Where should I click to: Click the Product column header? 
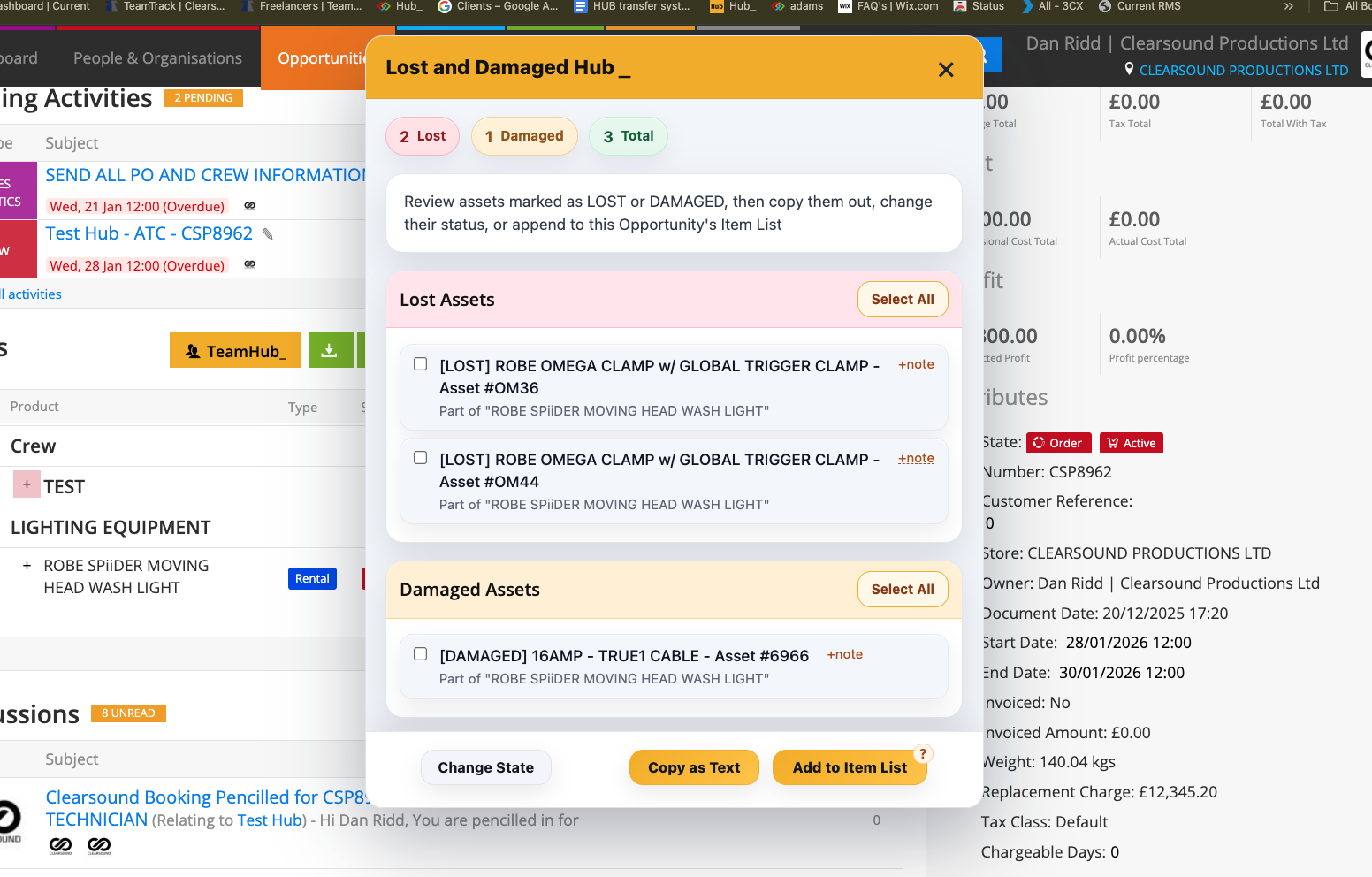pos(34,407)
